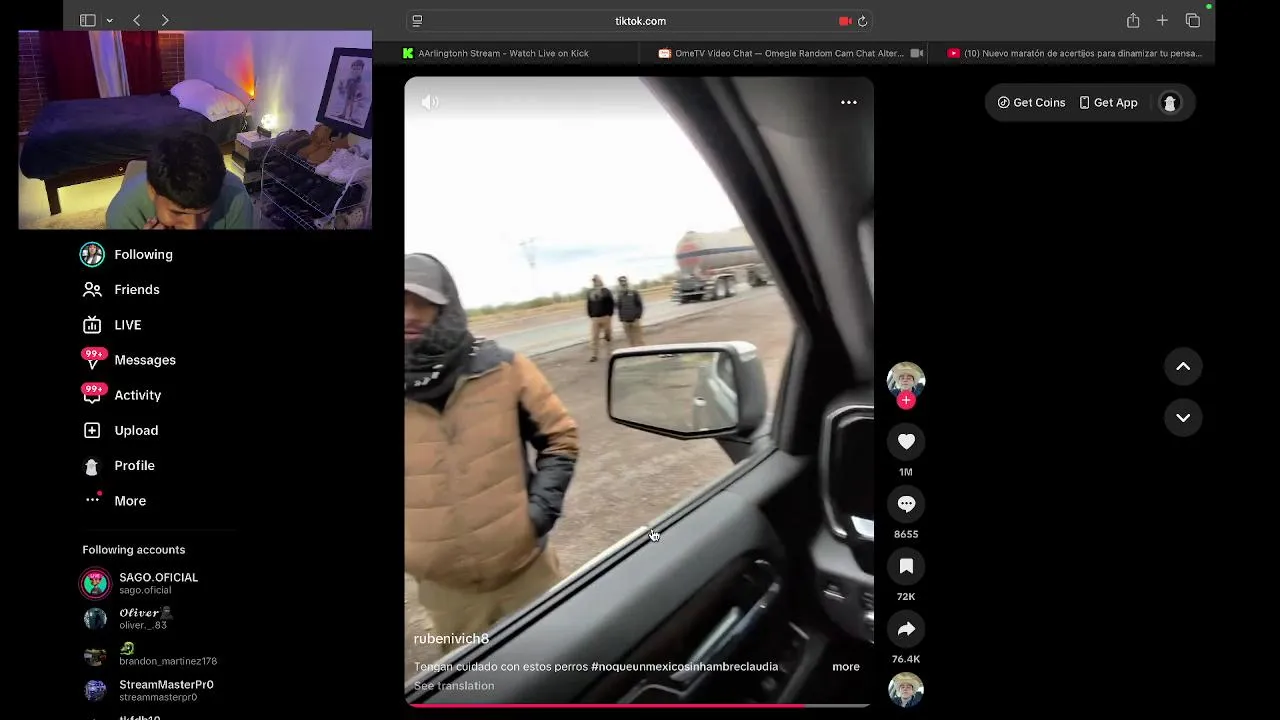The height and width of the screenshot is (720, 1280).
Task: Open brandon_martinez178 following account
Action: tap(150, 655)
